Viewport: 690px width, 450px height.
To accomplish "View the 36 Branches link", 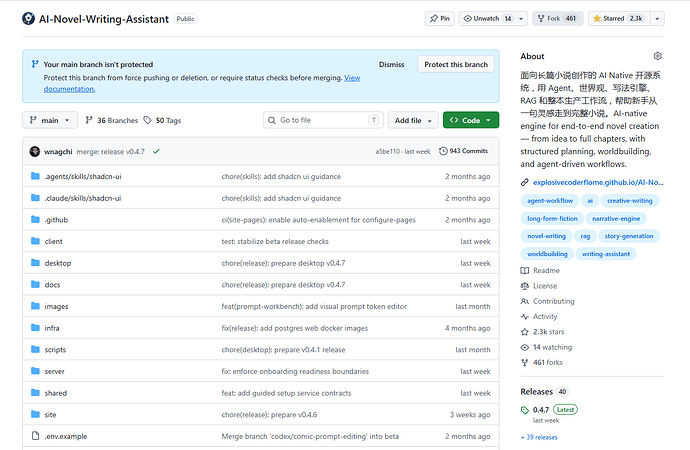I will point(111,120).
